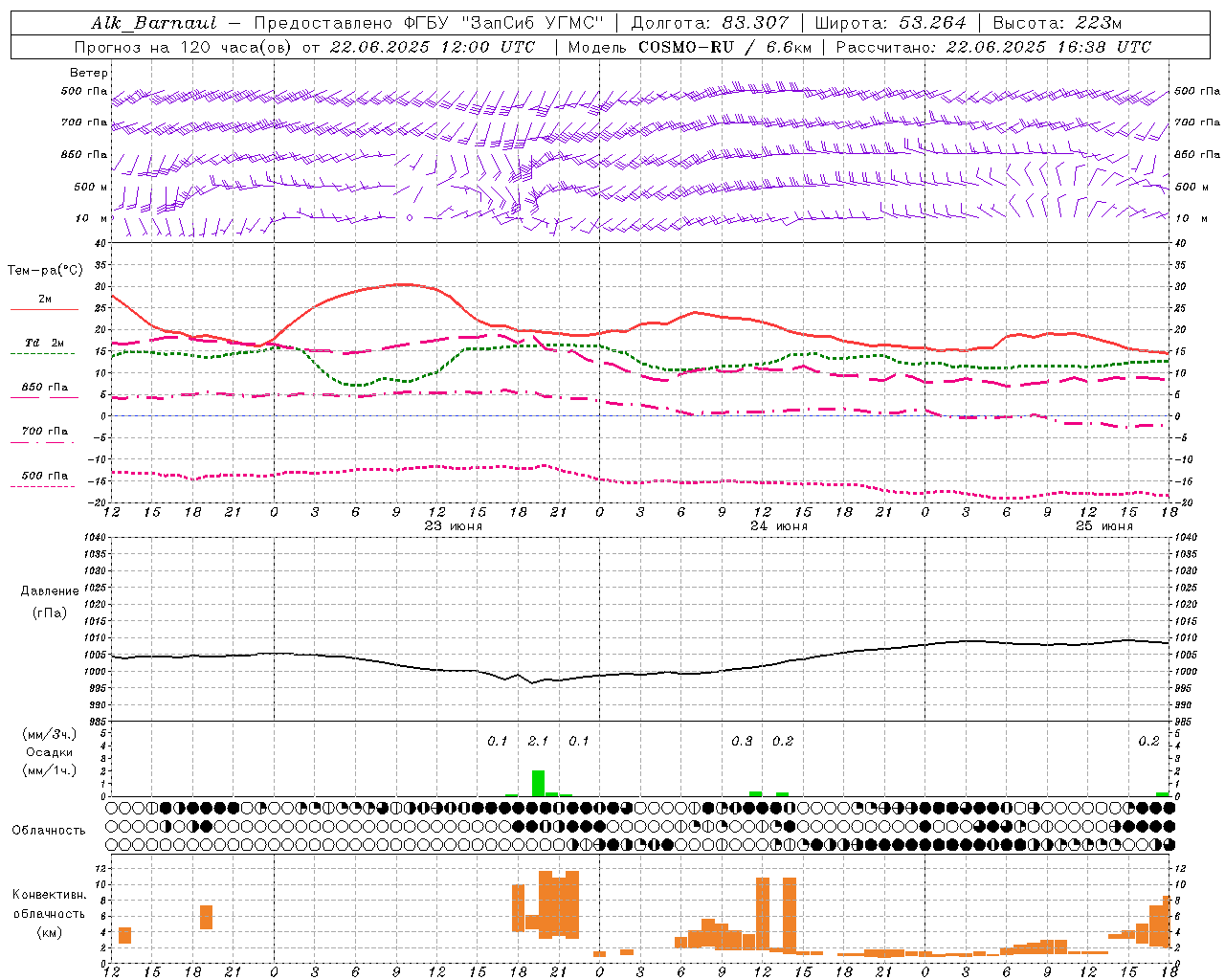The height and width of the screenshot is (980, 1225).
Task: Click the 850 гПа temperature legend label
Action: click(45, 388)
